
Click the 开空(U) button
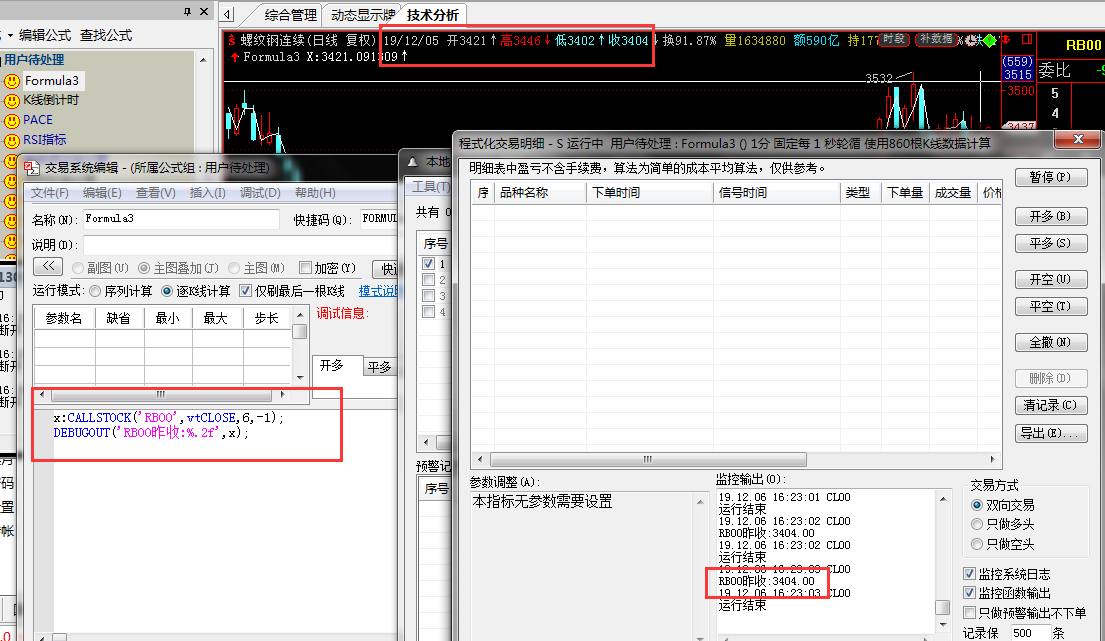coord(1051,280)
